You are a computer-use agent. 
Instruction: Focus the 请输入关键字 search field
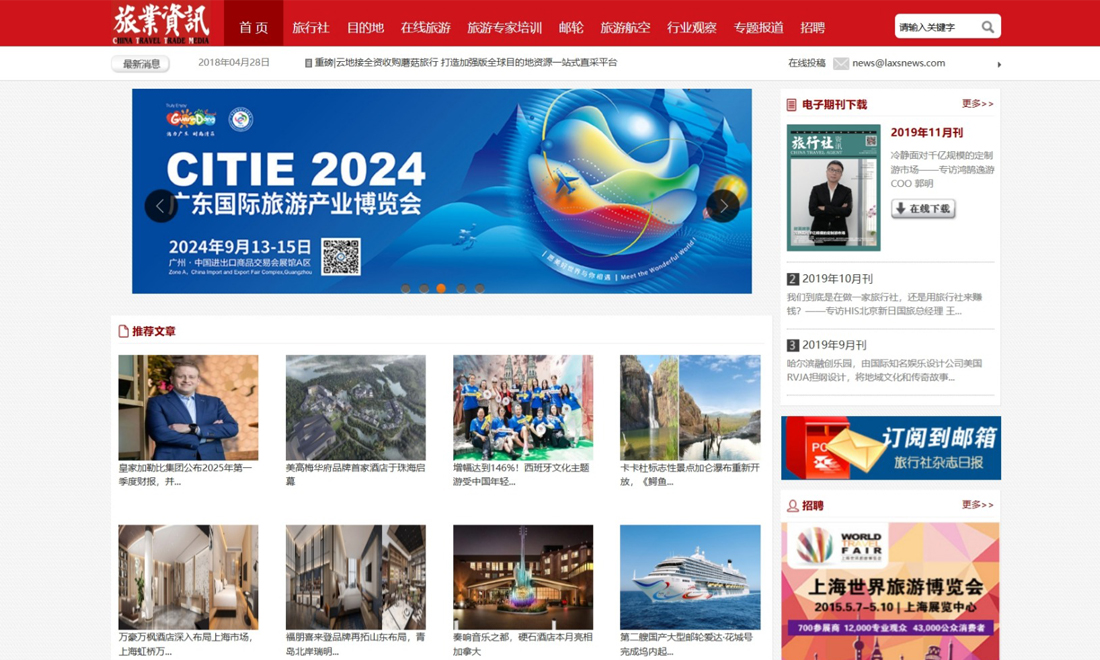pos(937,27)
